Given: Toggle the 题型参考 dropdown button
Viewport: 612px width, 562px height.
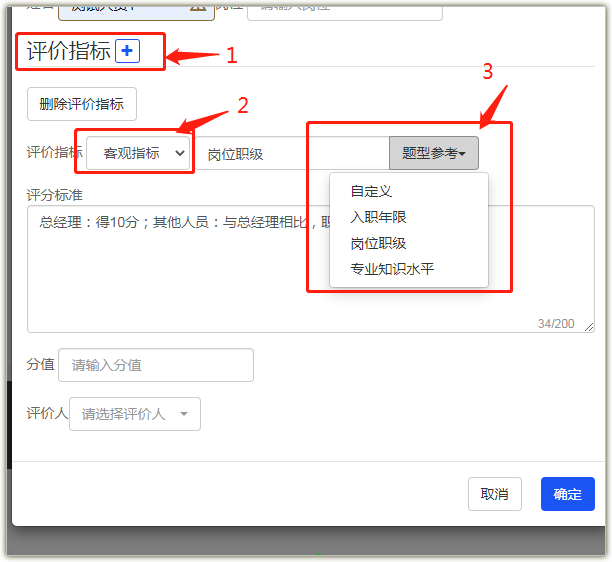Looking at the screenshot, I should coord(434,153).
